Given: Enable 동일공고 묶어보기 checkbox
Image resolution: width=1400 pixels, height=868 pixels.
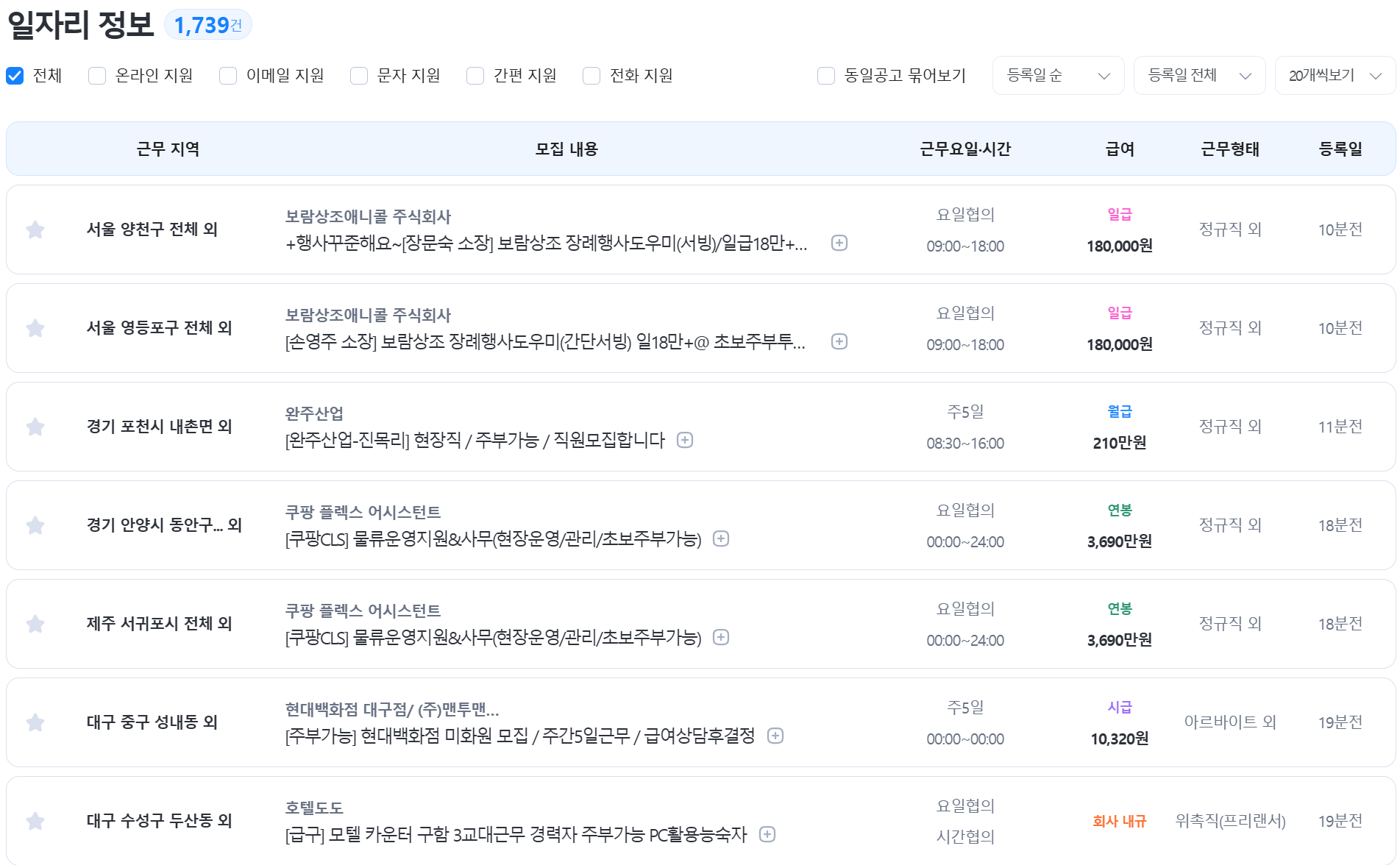Looking at the screenshot, I should pyautogui.click(x=826, y=76).
